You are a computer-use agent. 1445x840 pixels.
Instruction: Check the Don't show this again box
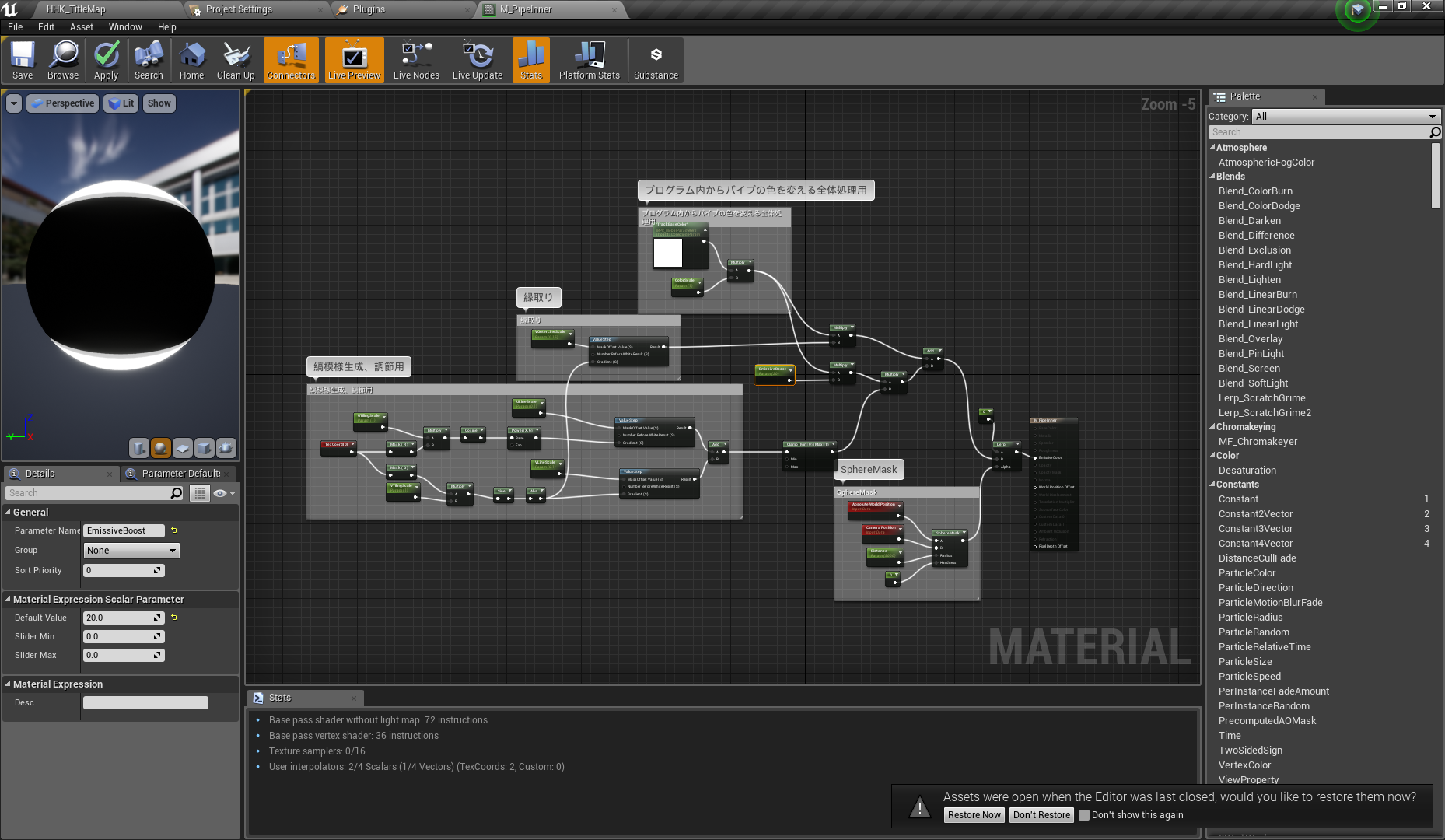click(x=1084, y=815)
